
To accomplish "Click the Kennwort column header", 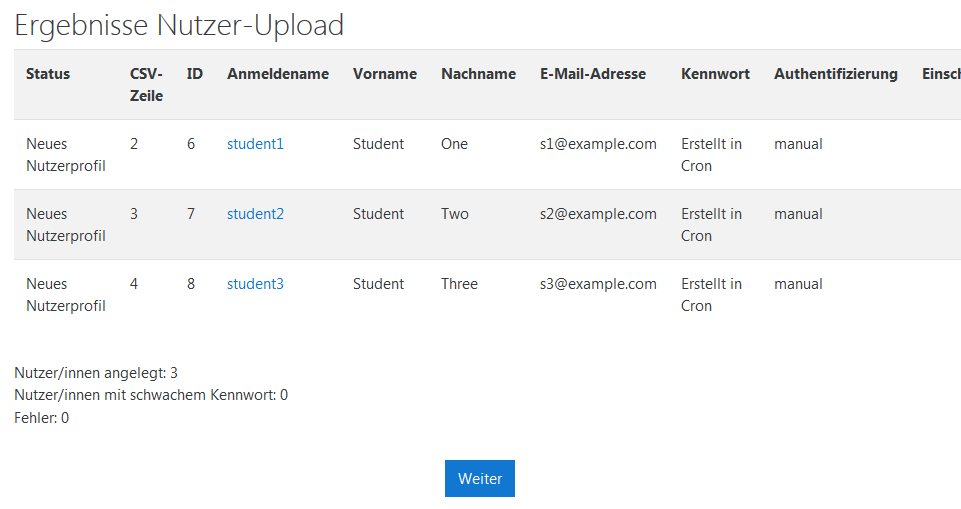I will (715, 74).
